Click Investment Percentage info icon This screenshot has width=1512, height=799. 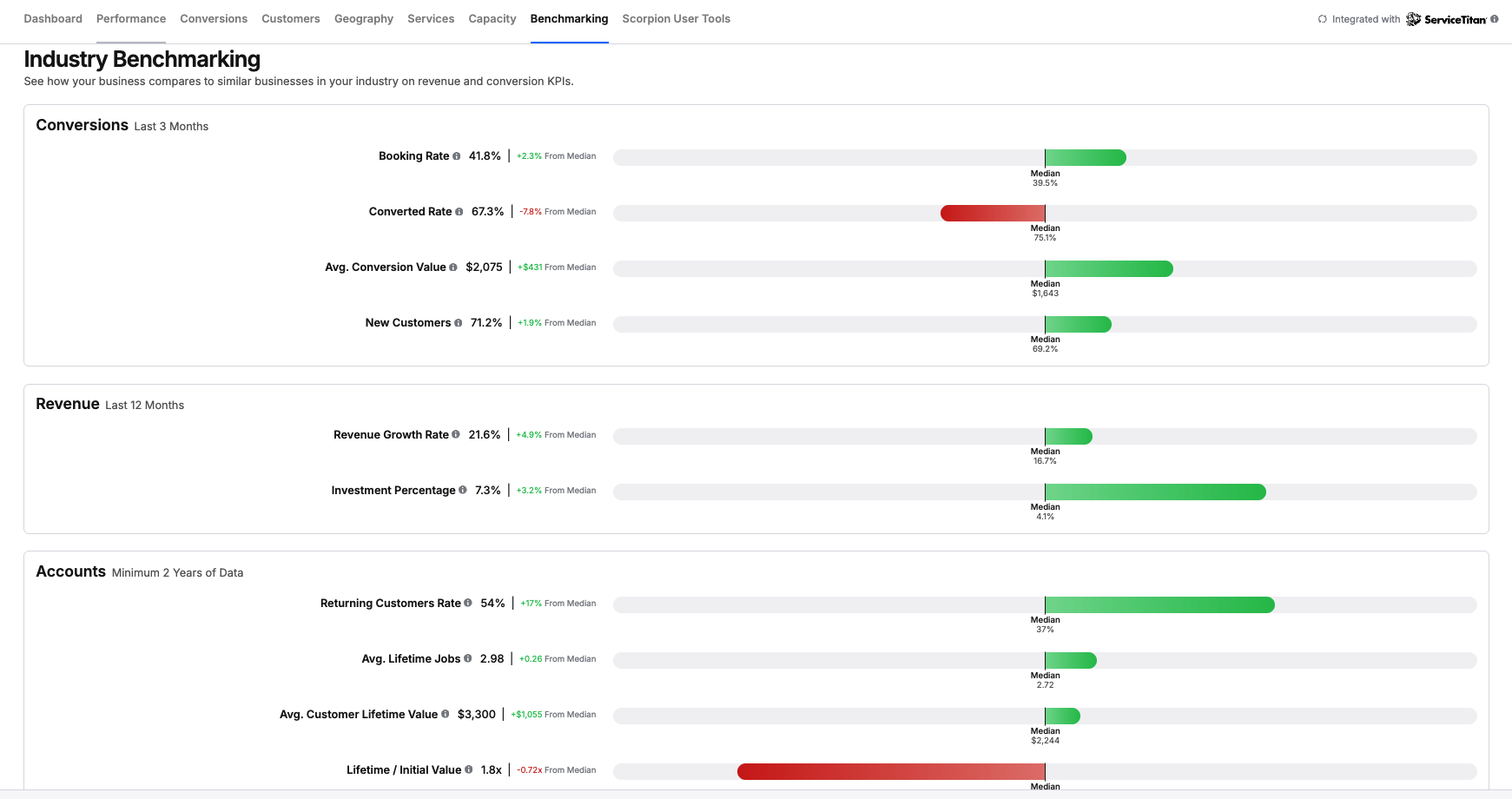click(463, 491)
